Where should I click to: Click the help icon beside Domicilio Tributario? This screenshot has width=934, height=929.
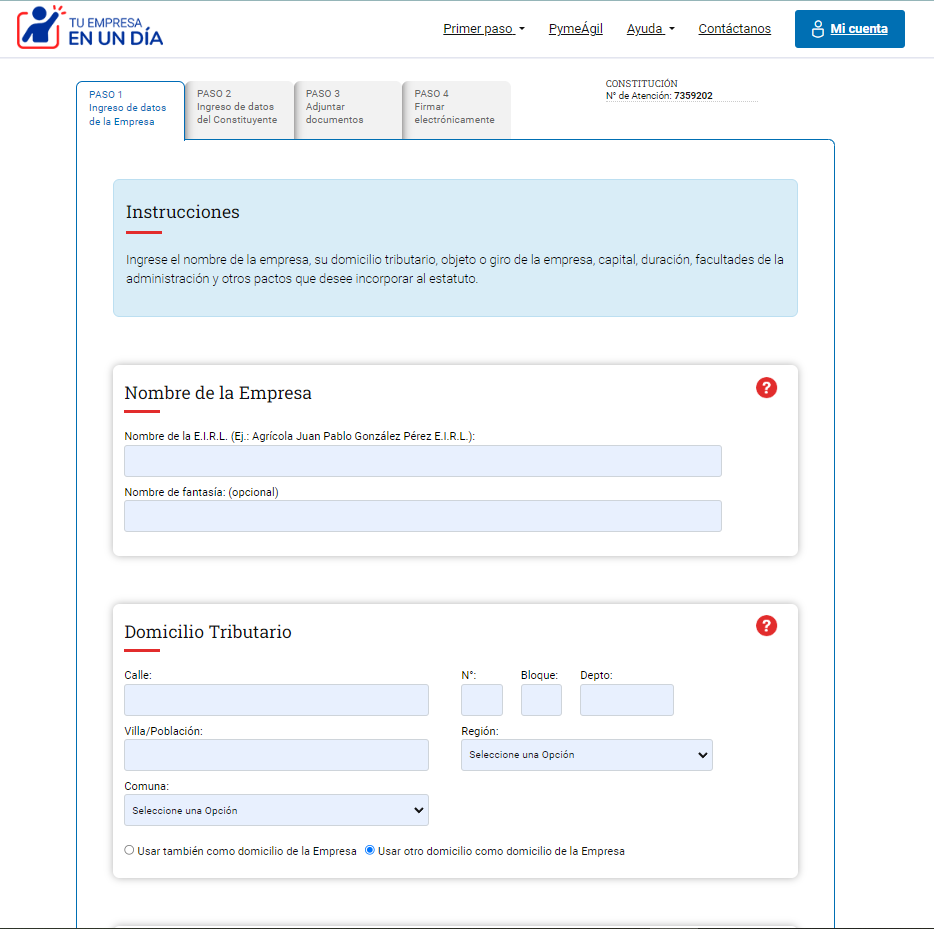click(x=766, y=625)
